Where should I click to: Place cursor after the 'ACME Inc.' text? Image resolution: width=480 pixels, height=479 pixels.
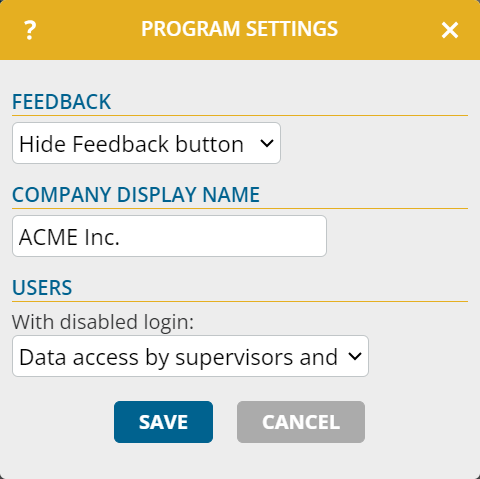coord(121,237)
